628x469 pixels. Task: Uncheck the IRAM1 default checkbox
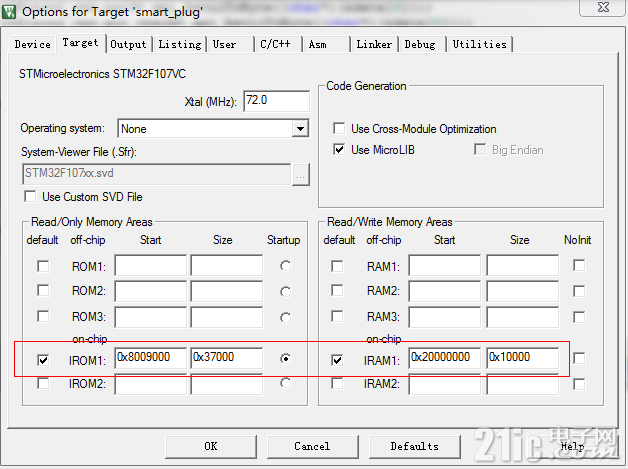tap(337, 360)
